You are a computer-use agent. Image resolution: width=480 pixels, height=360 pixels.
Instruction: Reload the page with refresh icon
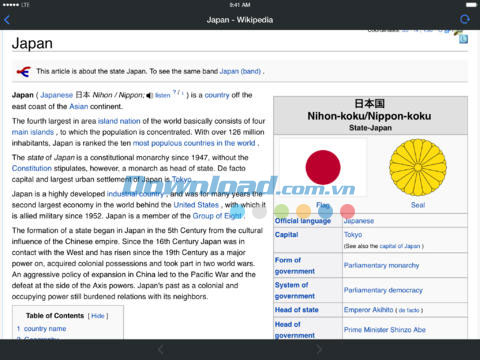point(465,19)
